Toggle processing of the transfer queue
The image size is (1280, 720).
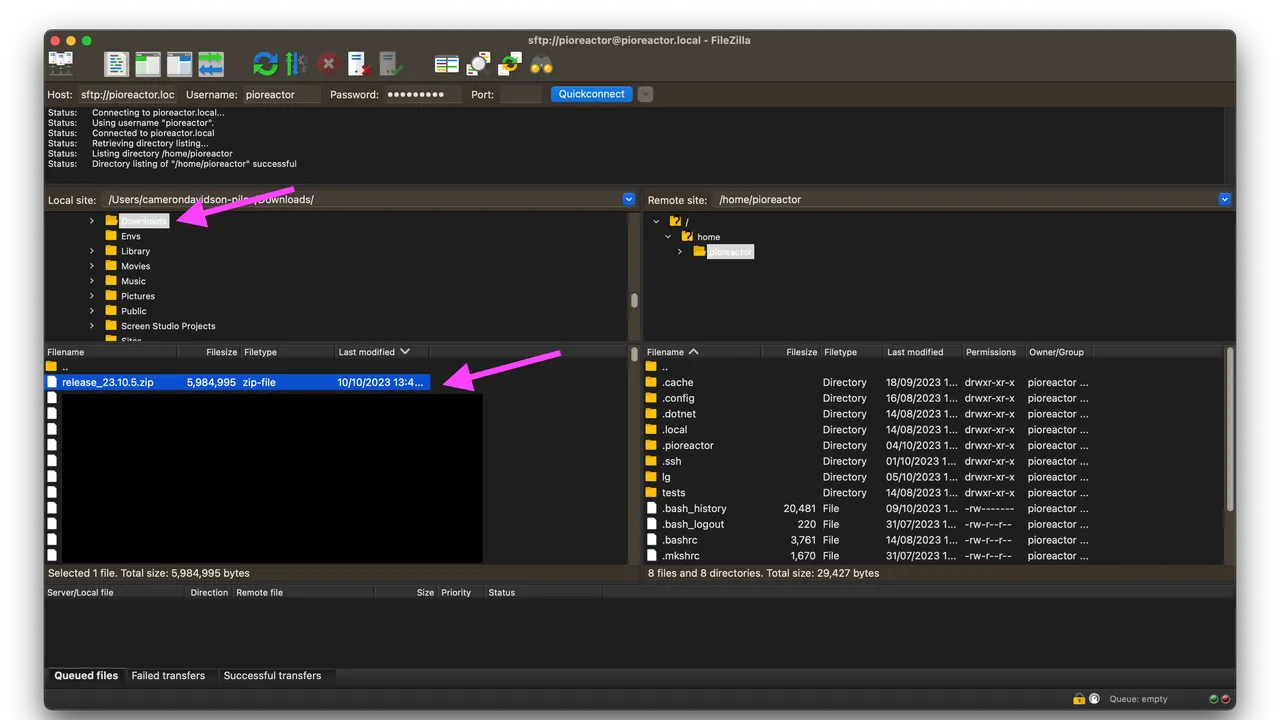pyautogui.click(x=296, y=64)
